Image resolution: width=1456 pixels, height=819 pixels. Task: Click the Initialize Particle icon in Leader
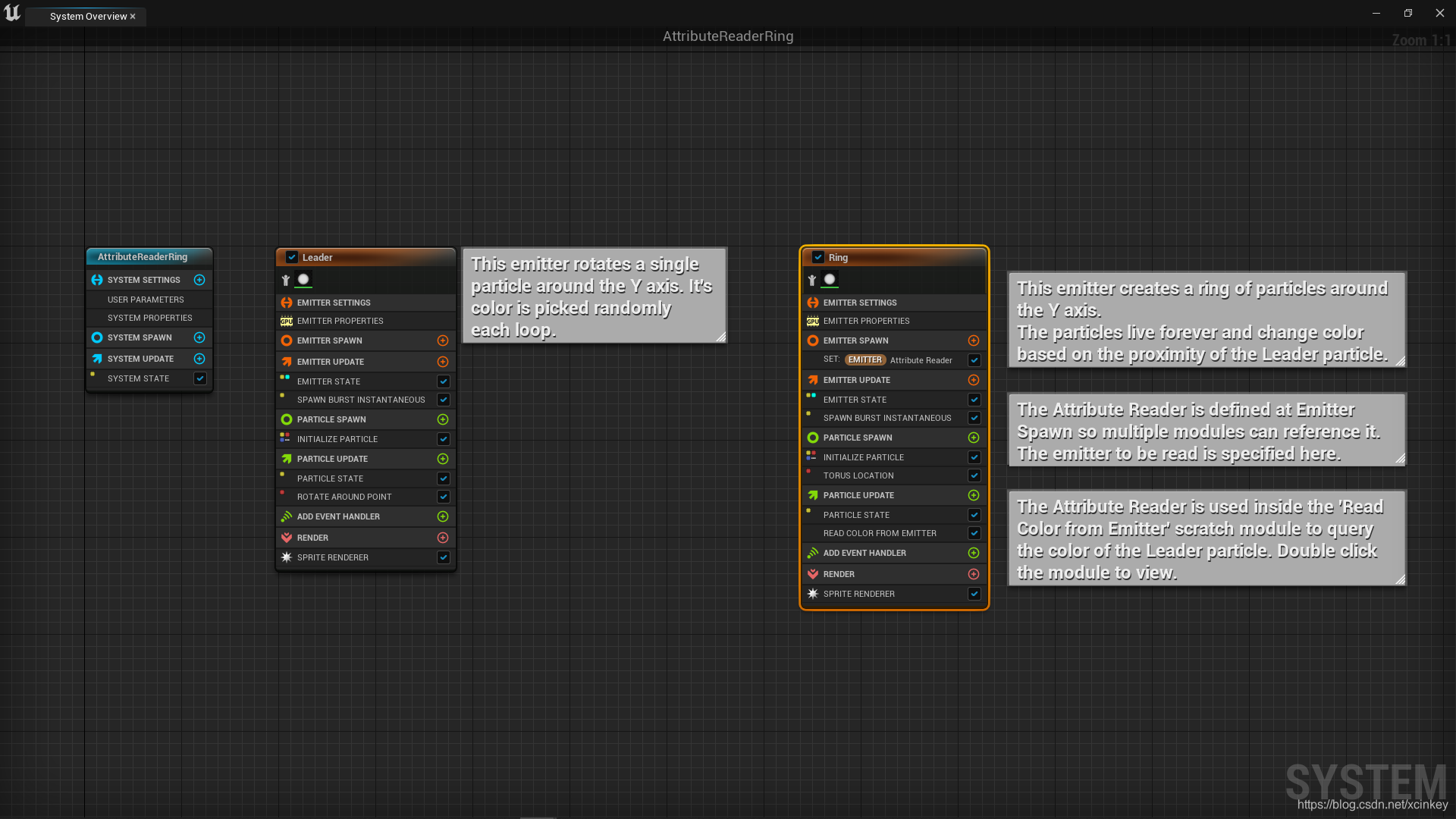tap(286, 439)
